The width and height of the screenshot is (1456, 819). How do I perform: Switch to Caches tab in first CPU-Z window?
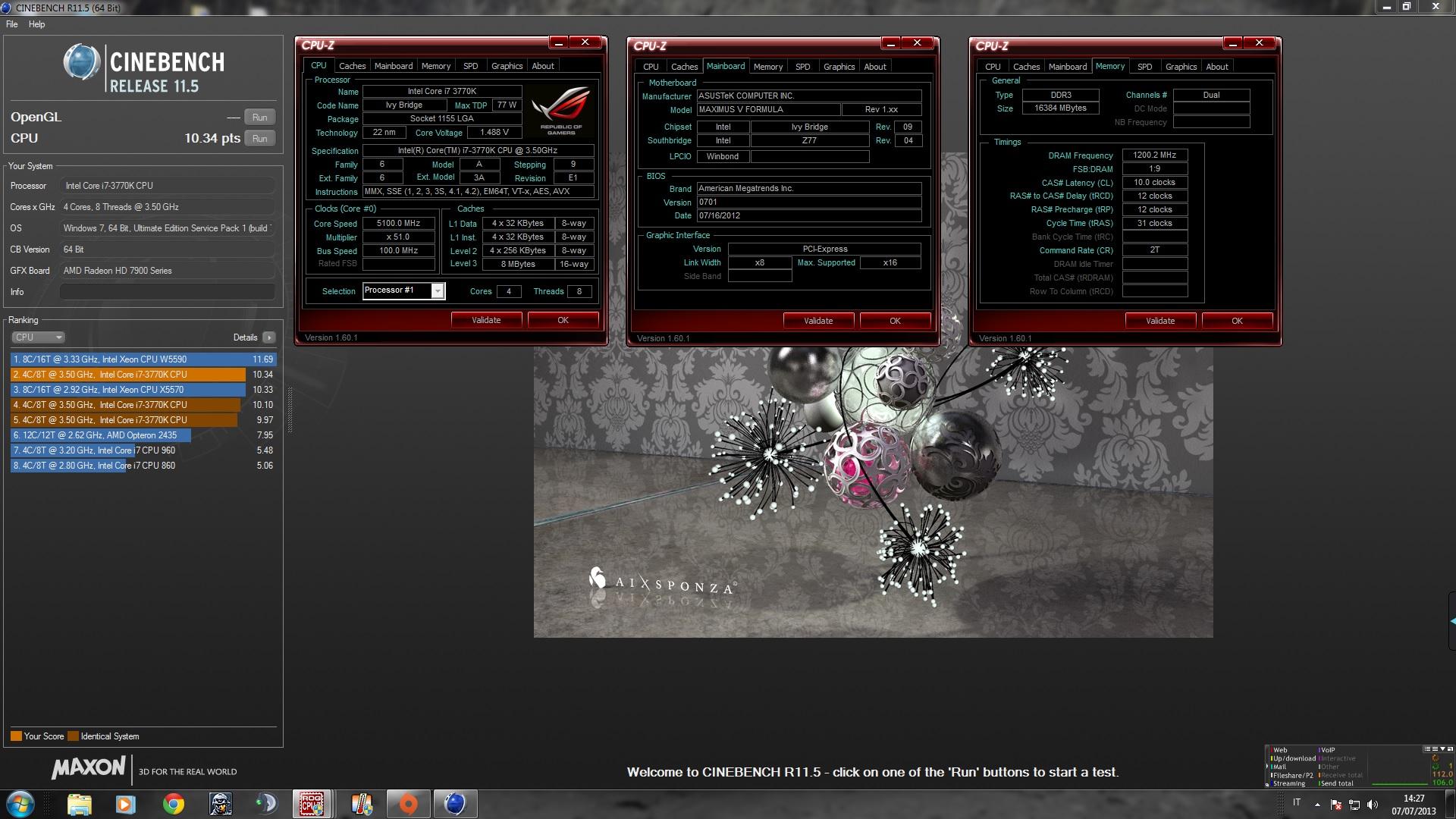point(352,66)
